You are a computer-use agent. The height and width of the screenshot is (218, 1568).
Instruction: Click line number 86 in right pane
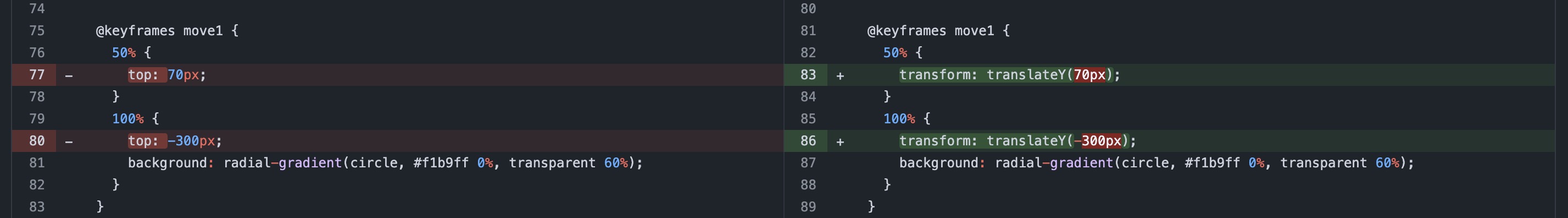pos(808,140)
